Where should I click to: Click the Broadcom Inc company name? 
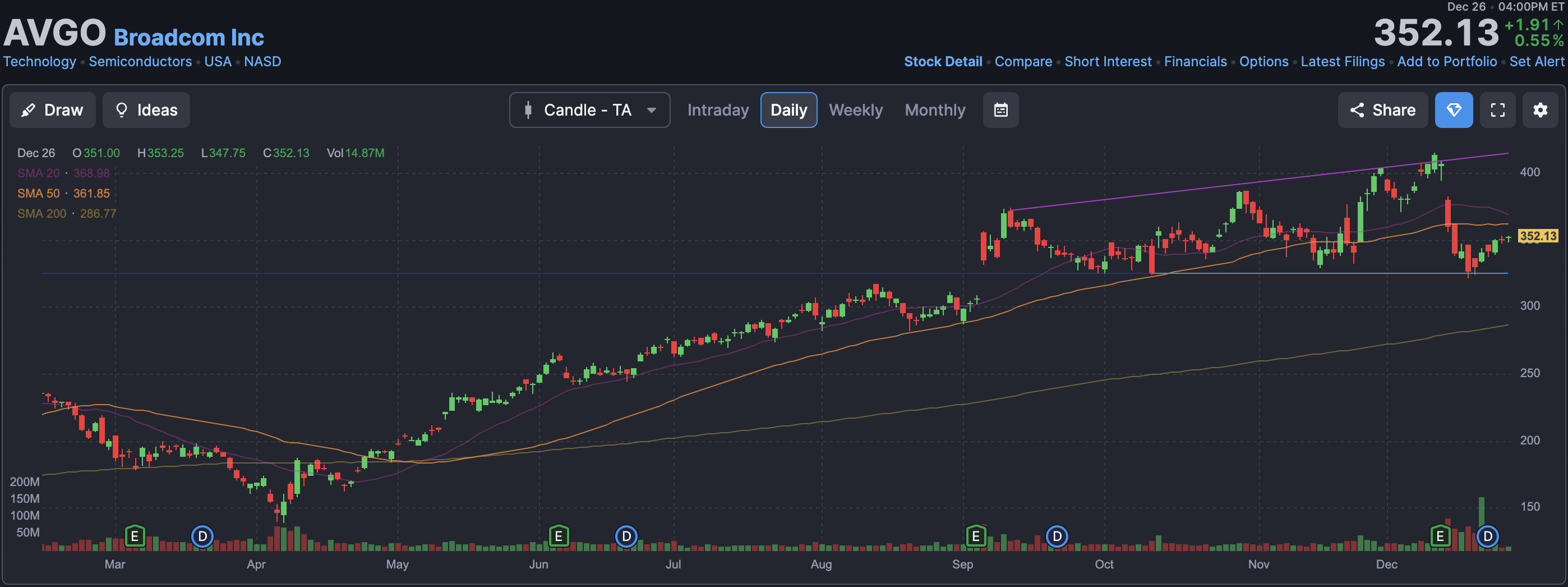click(188, 38)
